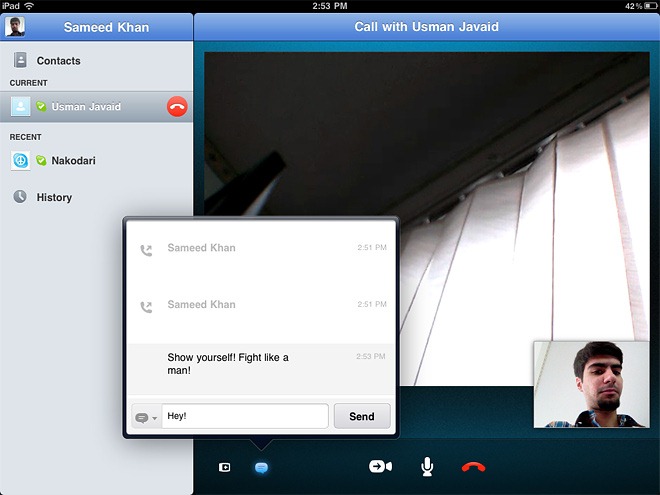660x495 pixels.
Task: Mute the microphone
Action: point(427,467)
